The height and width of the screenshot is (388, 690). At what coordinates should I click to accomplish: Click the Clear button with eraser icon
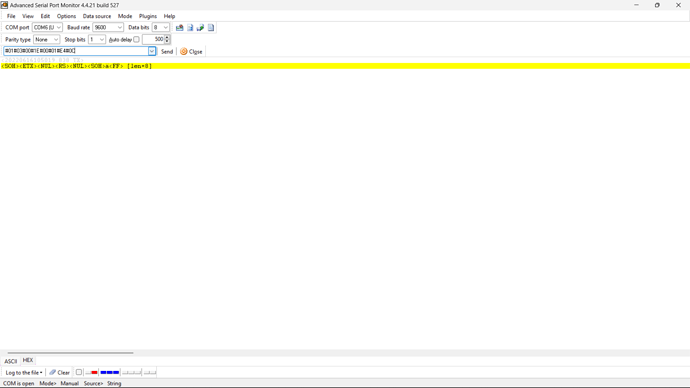[x=59, y=373]
